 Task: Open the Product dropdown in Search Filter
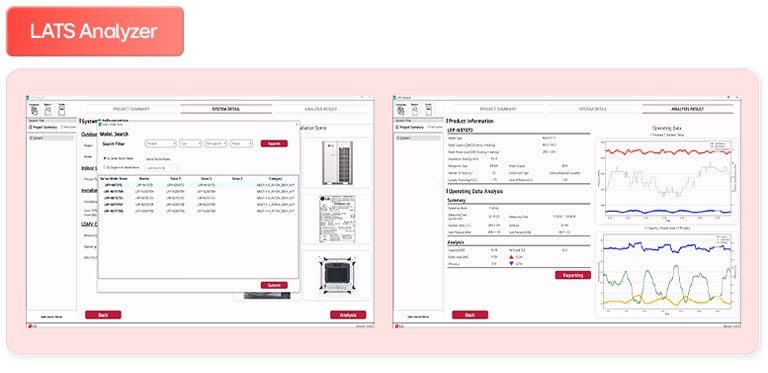pyautogui.click(x=161, y=143)
